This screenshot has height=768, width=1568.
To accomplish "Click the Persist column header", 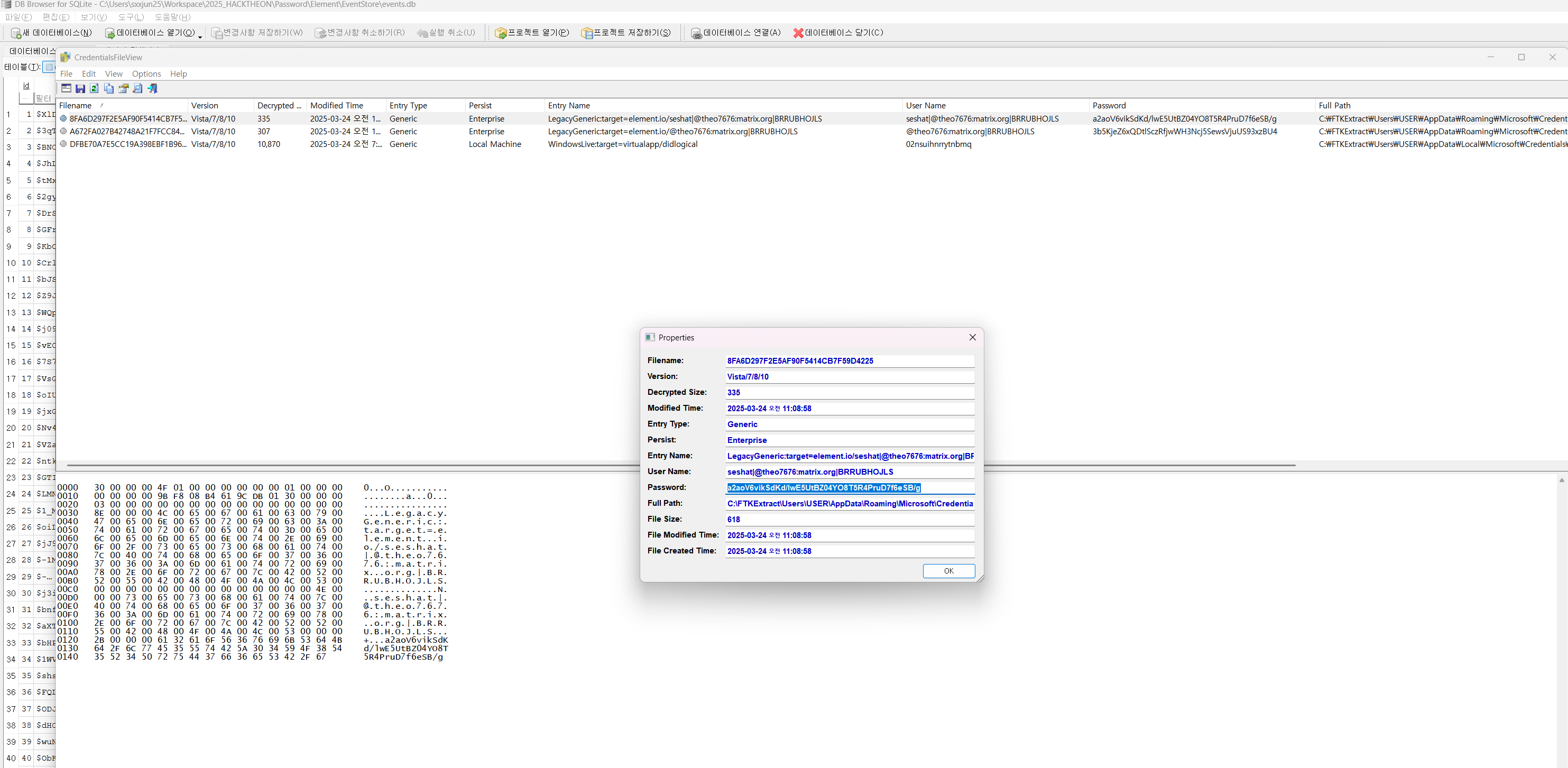I will [505, 105].
